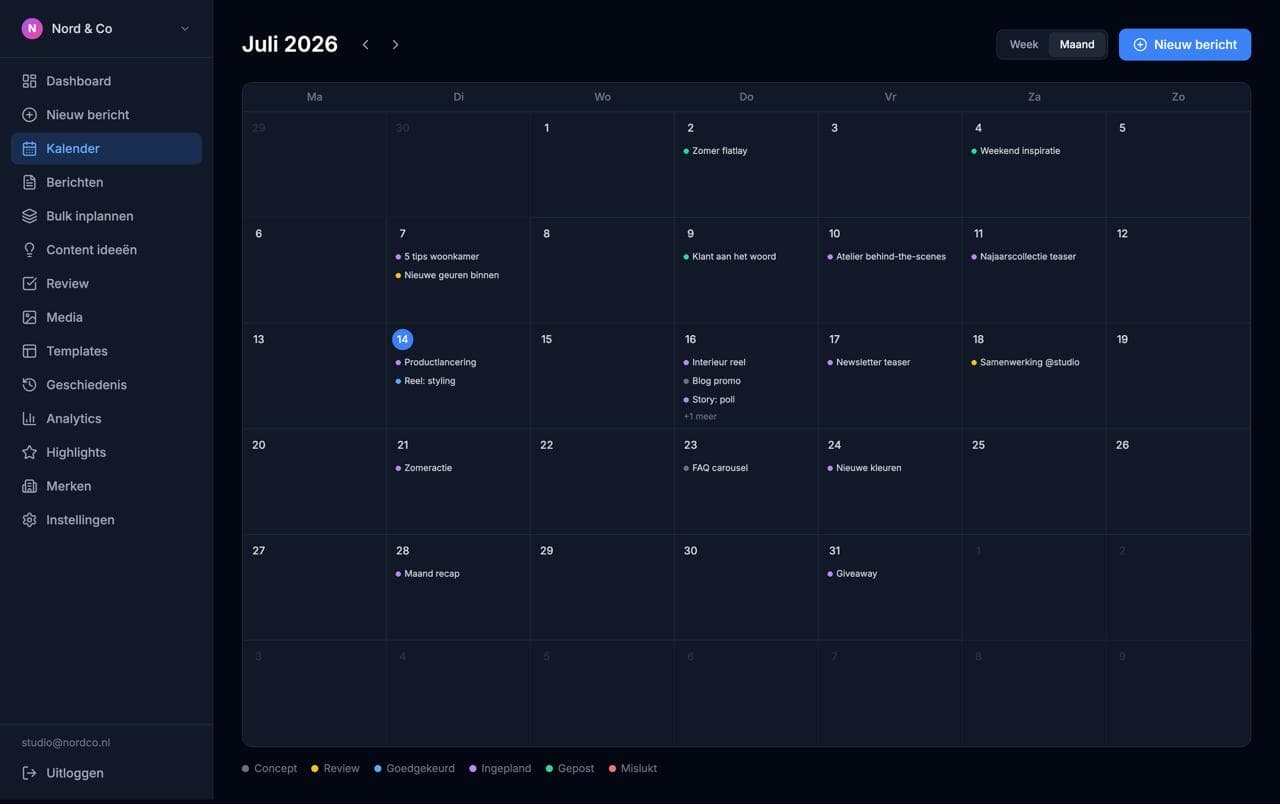Click the Highlights star icon

(29, 452)
